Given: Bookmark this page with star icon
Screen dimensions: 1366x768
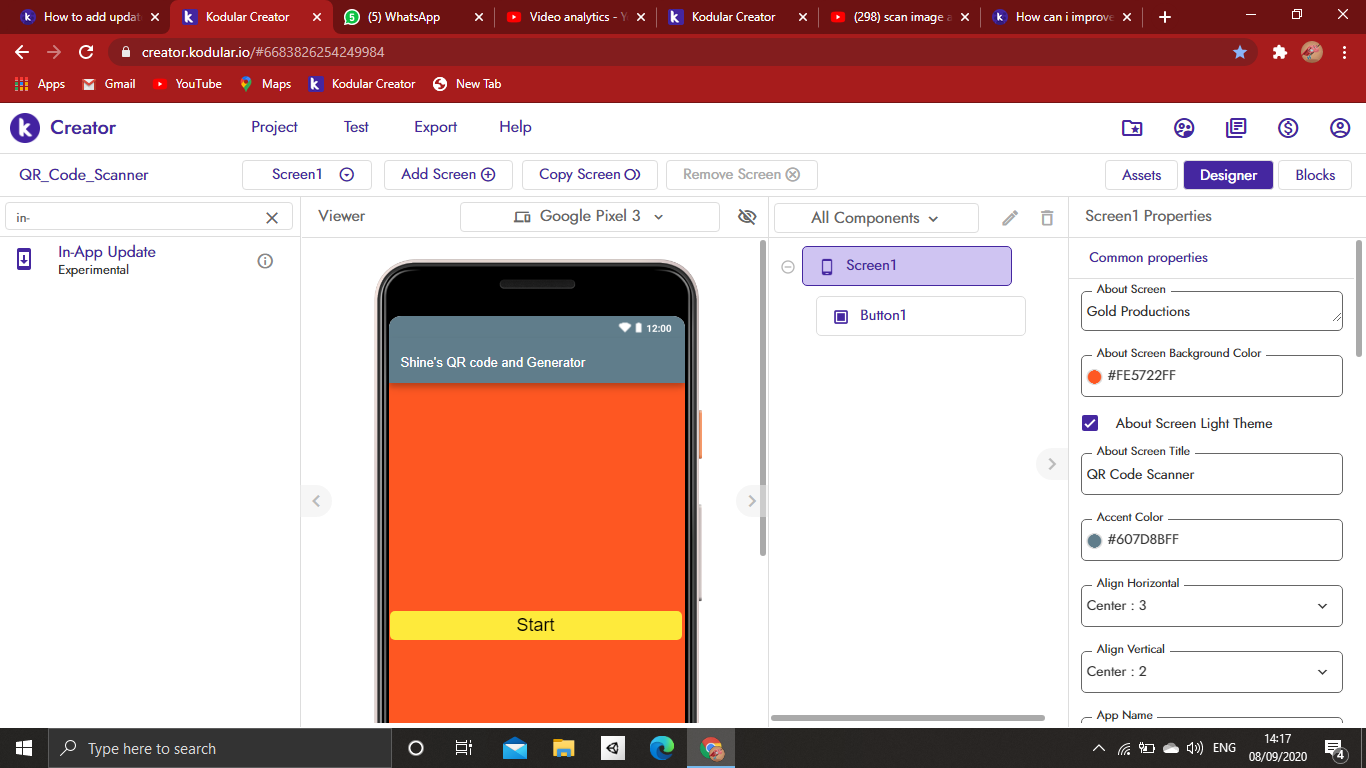Looking at the screenshot, I should coord(1240,52).
